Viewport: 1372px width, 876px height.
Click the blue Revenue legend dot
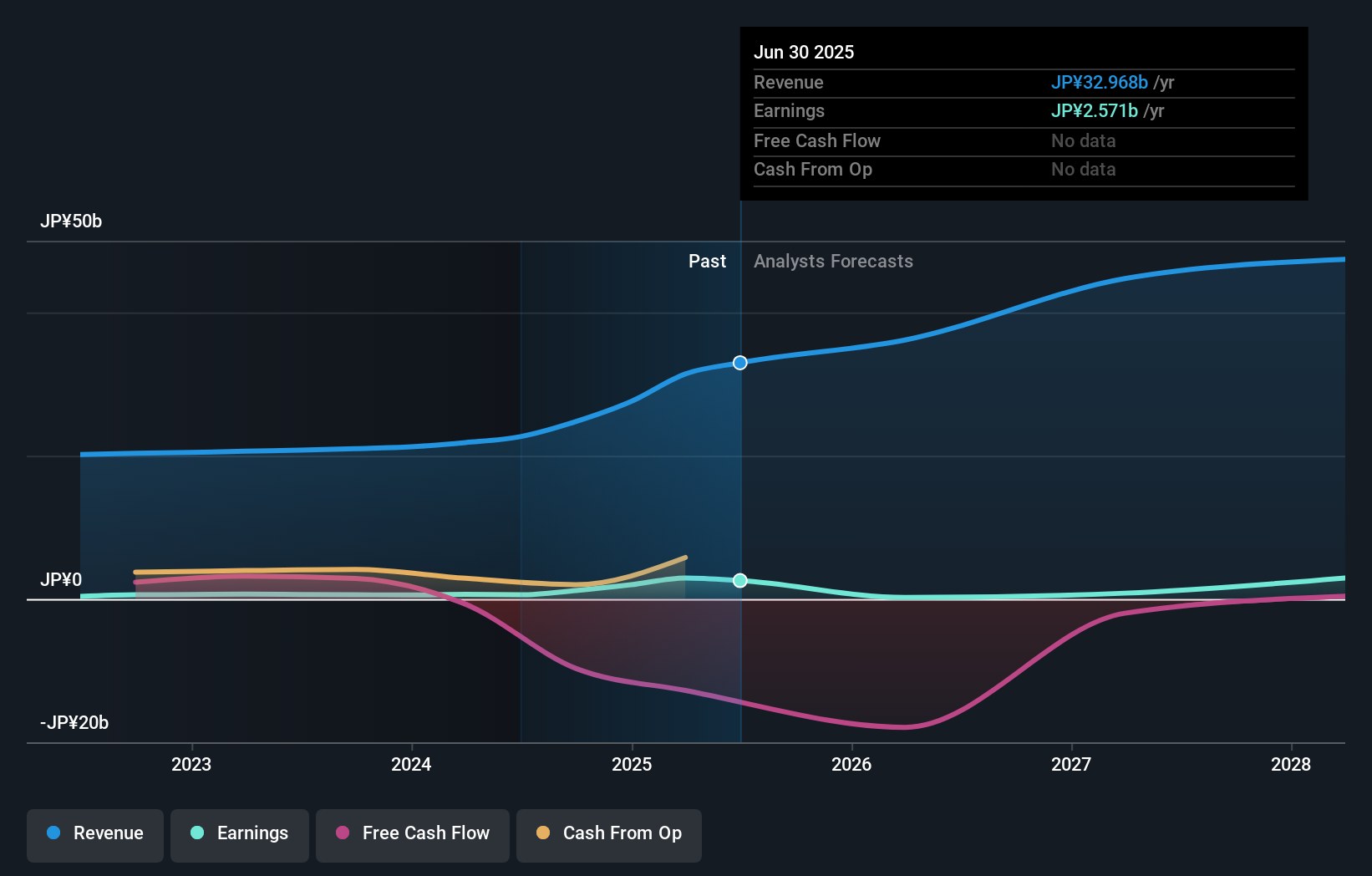[53, 833]
